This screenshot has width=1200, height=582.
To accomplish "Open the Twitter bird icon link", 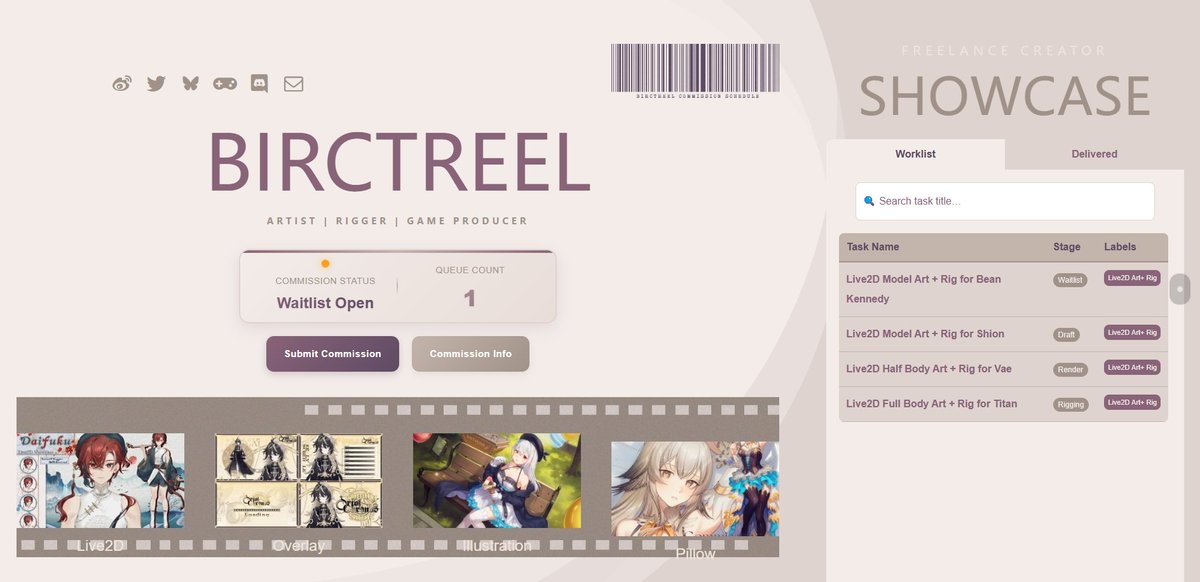I will tap(156, 84).
